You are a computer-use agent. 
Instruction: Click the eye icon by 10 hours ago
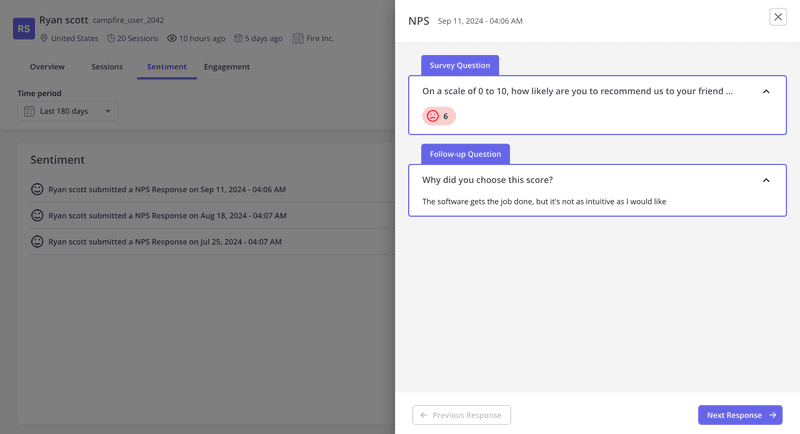(172, 38)
